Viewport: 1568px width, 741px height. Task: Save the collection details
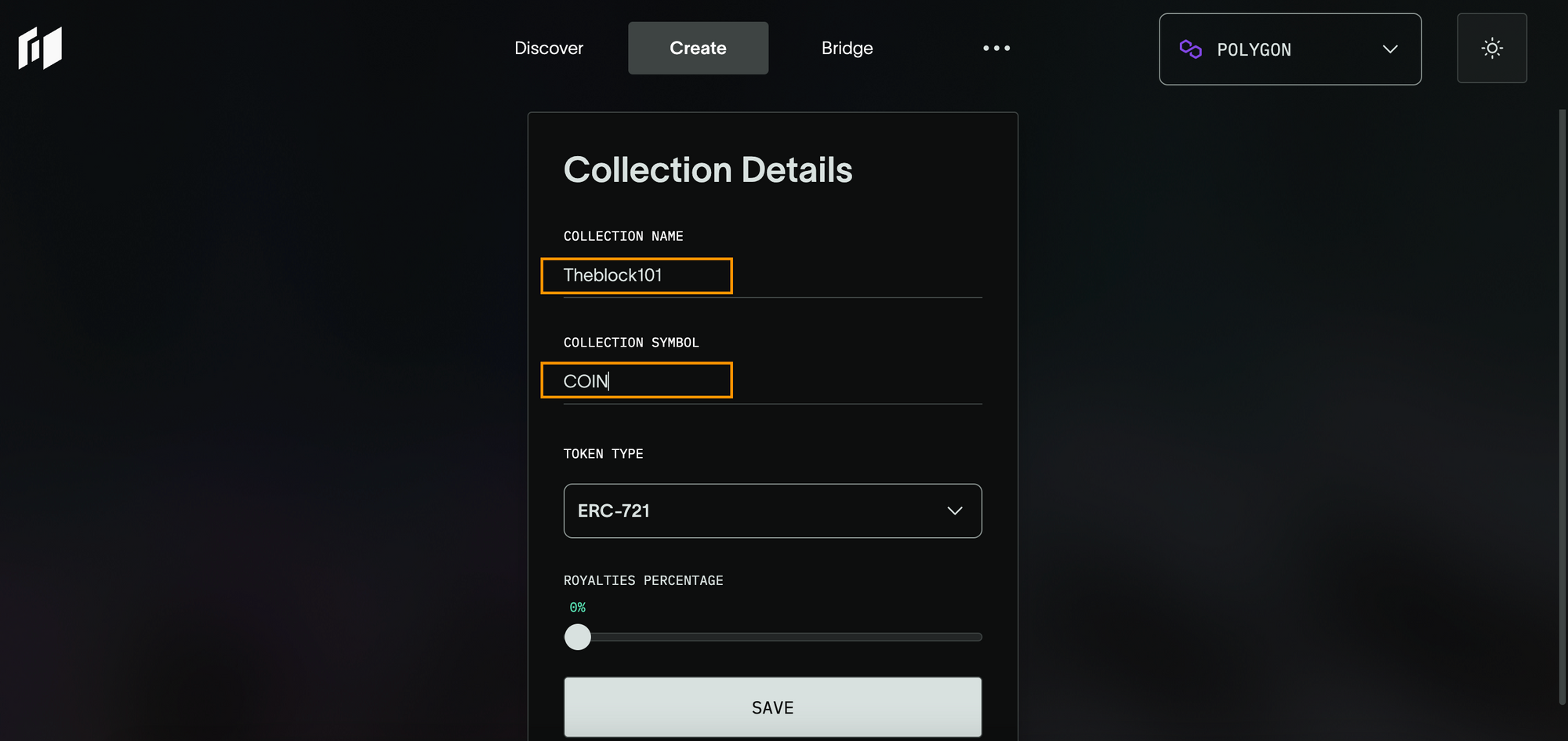[772, 707]
